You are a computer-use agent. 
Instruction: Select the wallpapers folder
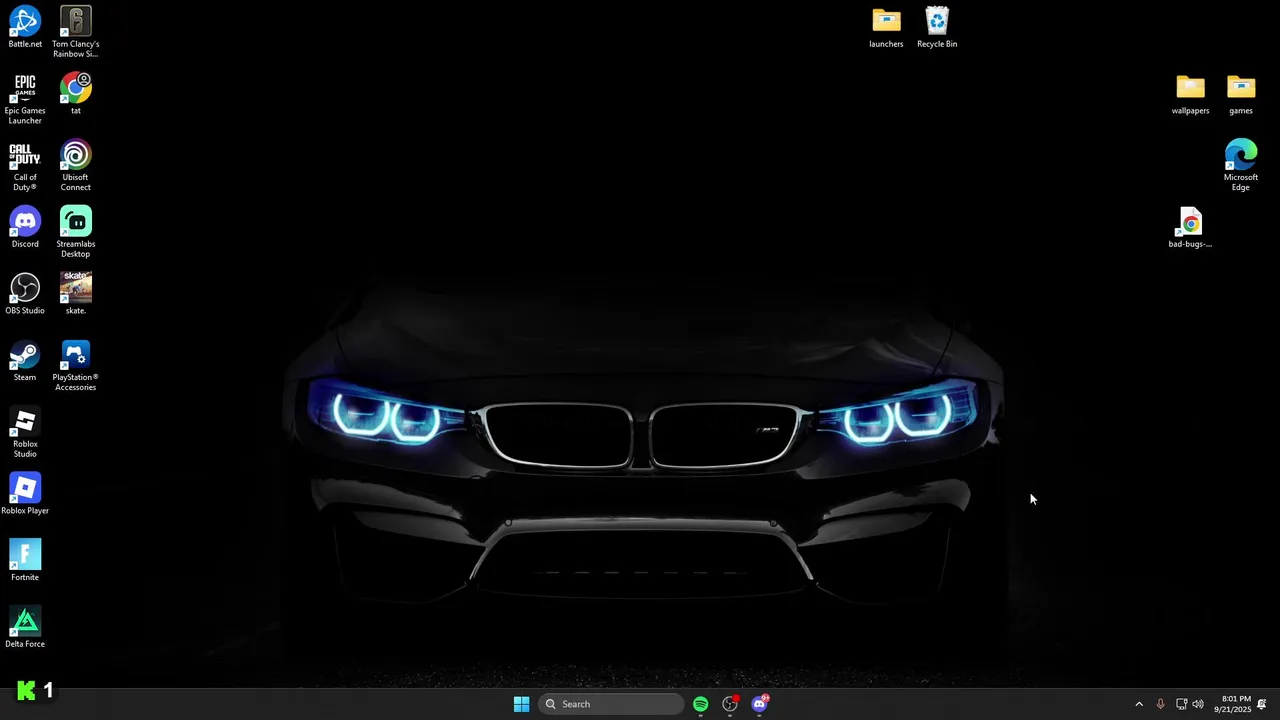pyautogui.click(x=1190, y=94)
